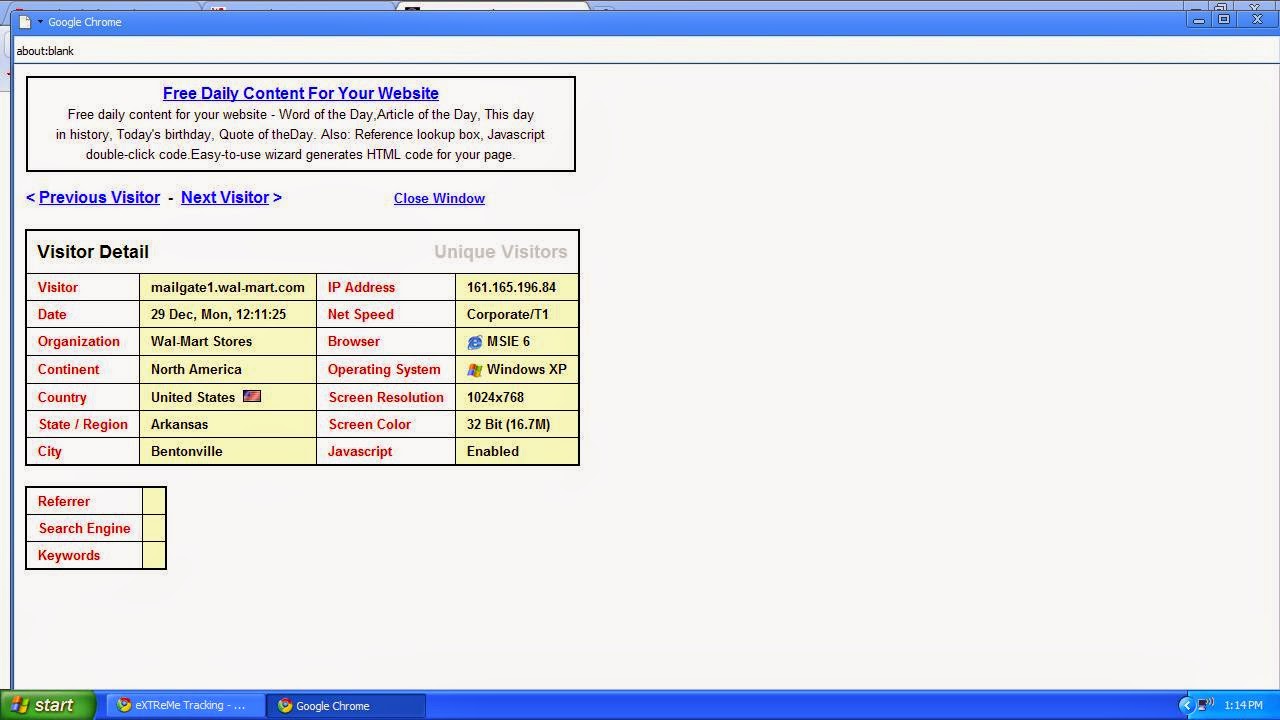Select IP address 161.165.196.84
The image size is (1280, 720).
(x=511, y=287)
